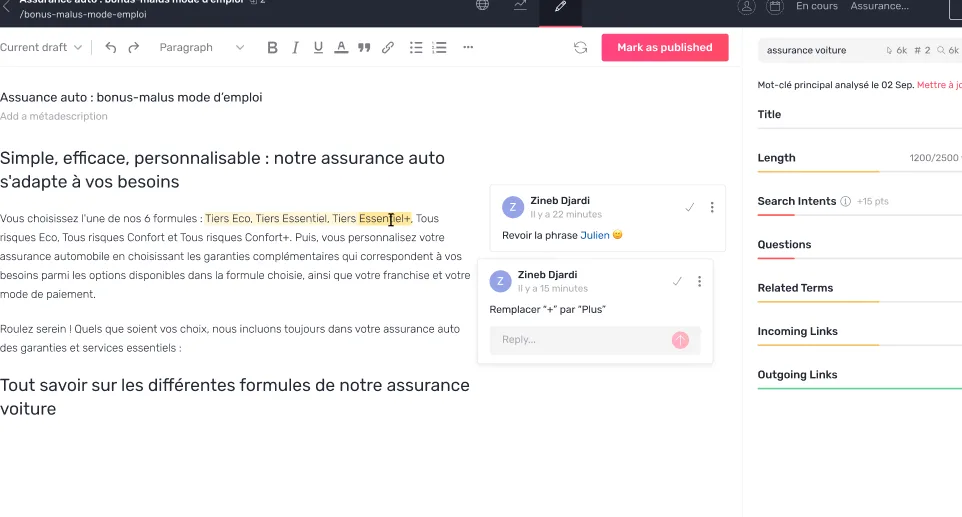Screen dimensions: 962x517
Task: Resolve the Remplacer "+" par "Plus" comment
Action: click(677, 281)
